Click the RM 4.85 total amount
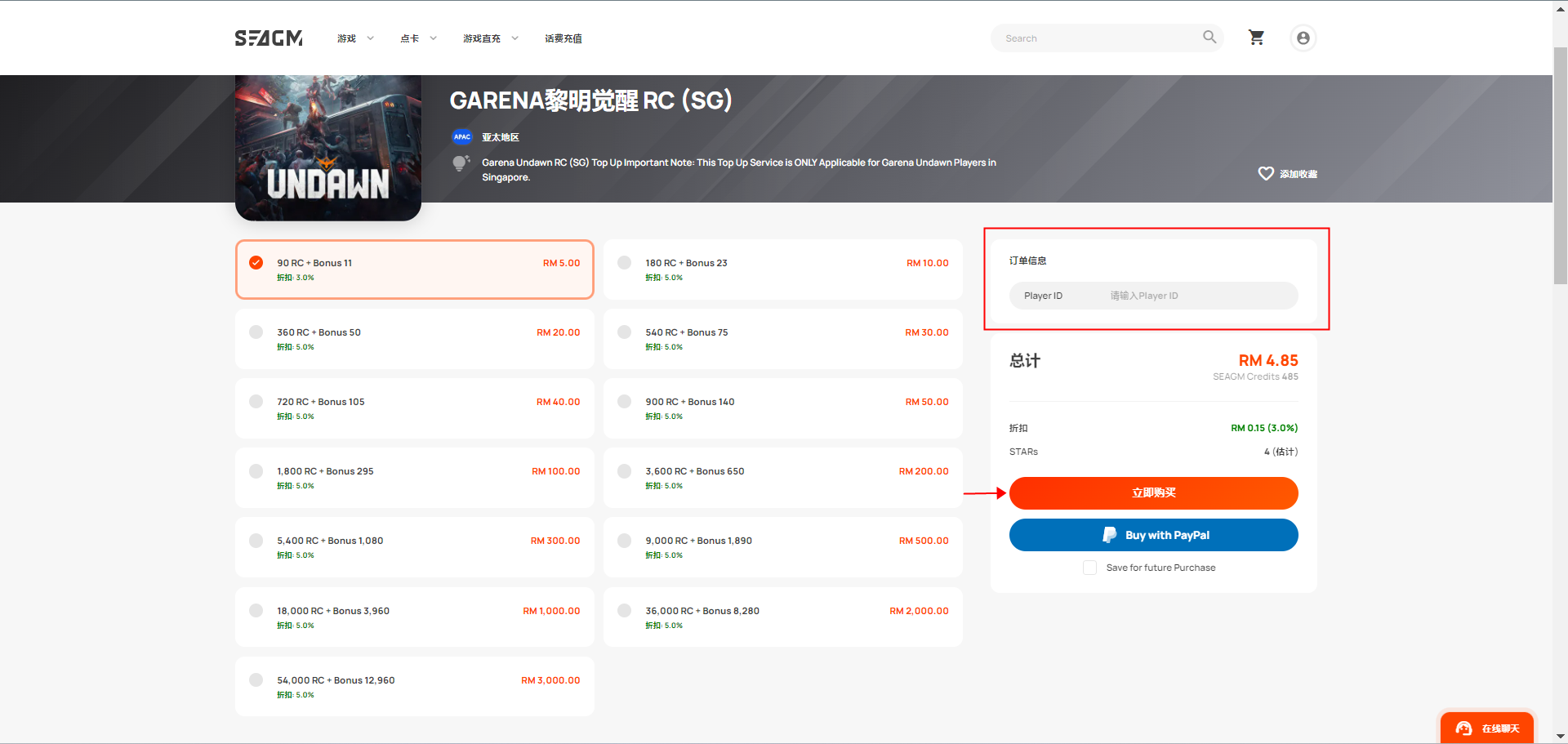The width and height of the screenshot is (1568, 744). tap(1268, 360)
